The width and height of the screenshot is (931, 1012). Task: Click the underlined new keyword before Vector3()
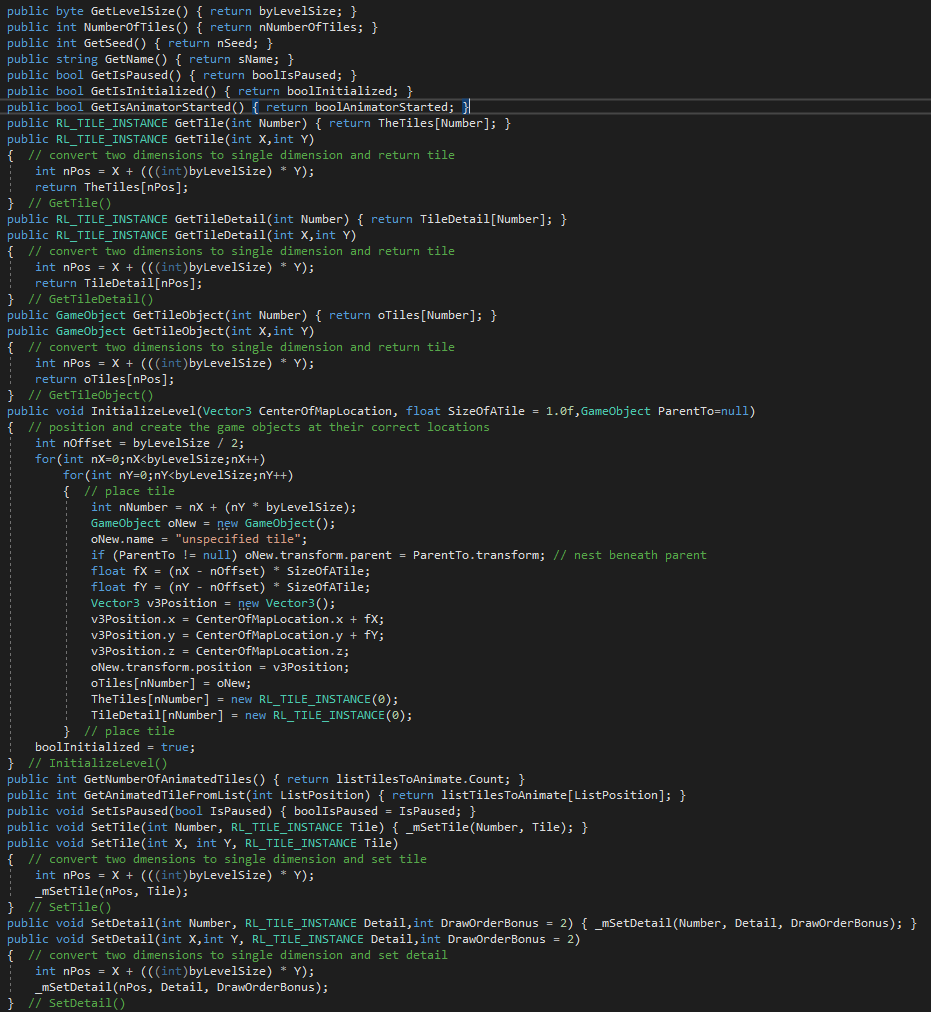coord(248,603)
